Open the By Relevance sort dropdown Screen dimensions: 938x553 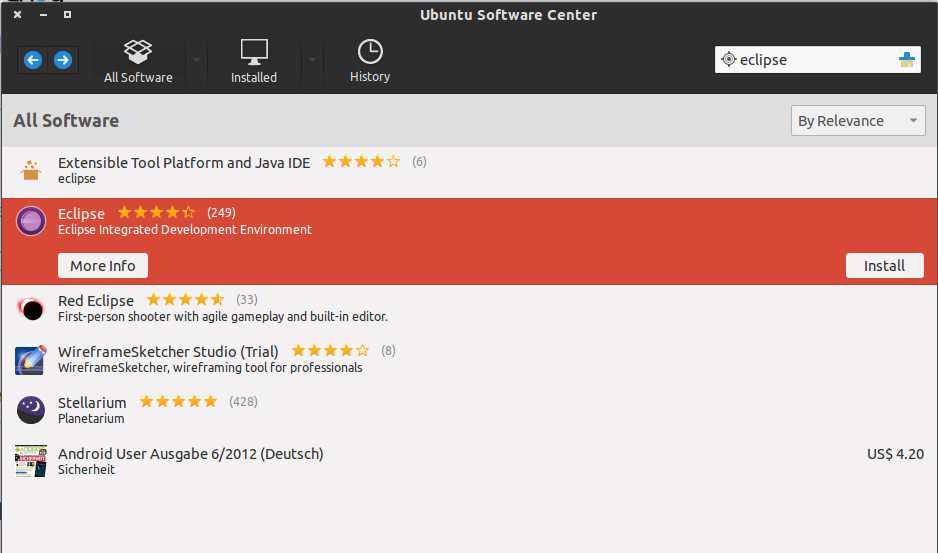[x=858, y=121]
